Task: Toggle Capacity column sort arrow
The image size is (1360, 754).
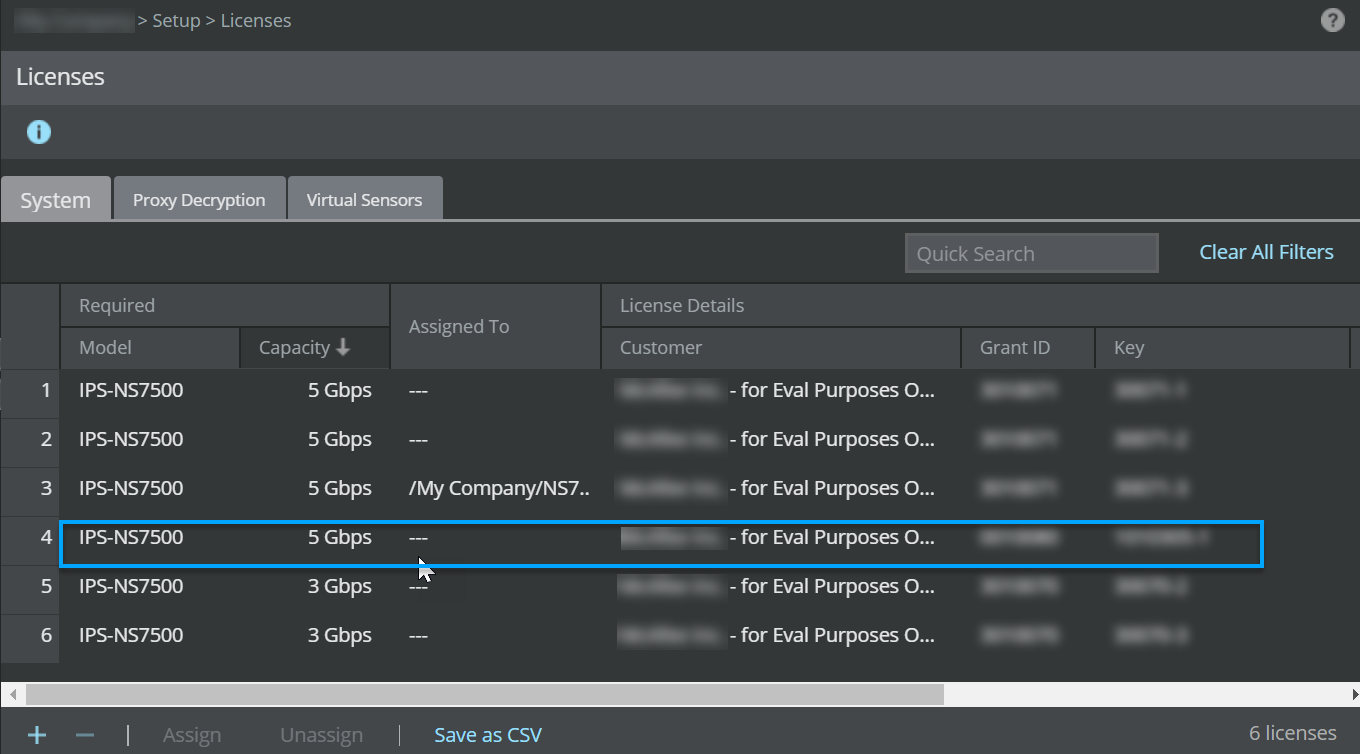Action: pos(343,347)
